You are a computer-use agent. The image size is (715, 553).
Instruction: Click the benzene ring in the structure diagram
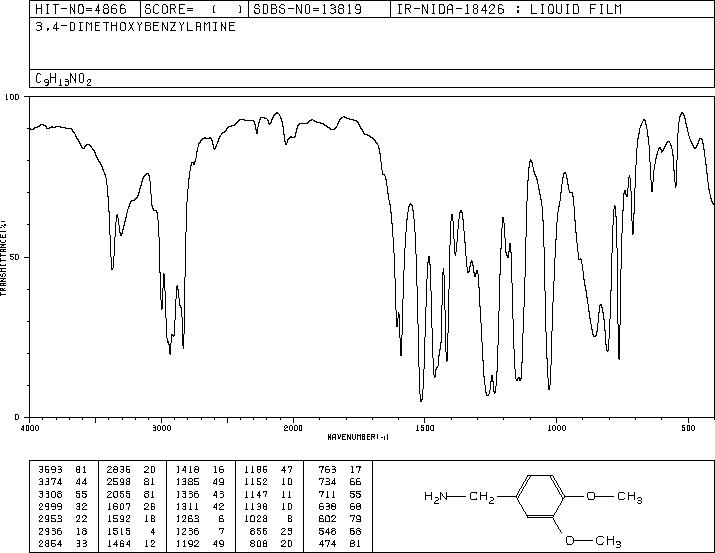click(x=541, y=496)
